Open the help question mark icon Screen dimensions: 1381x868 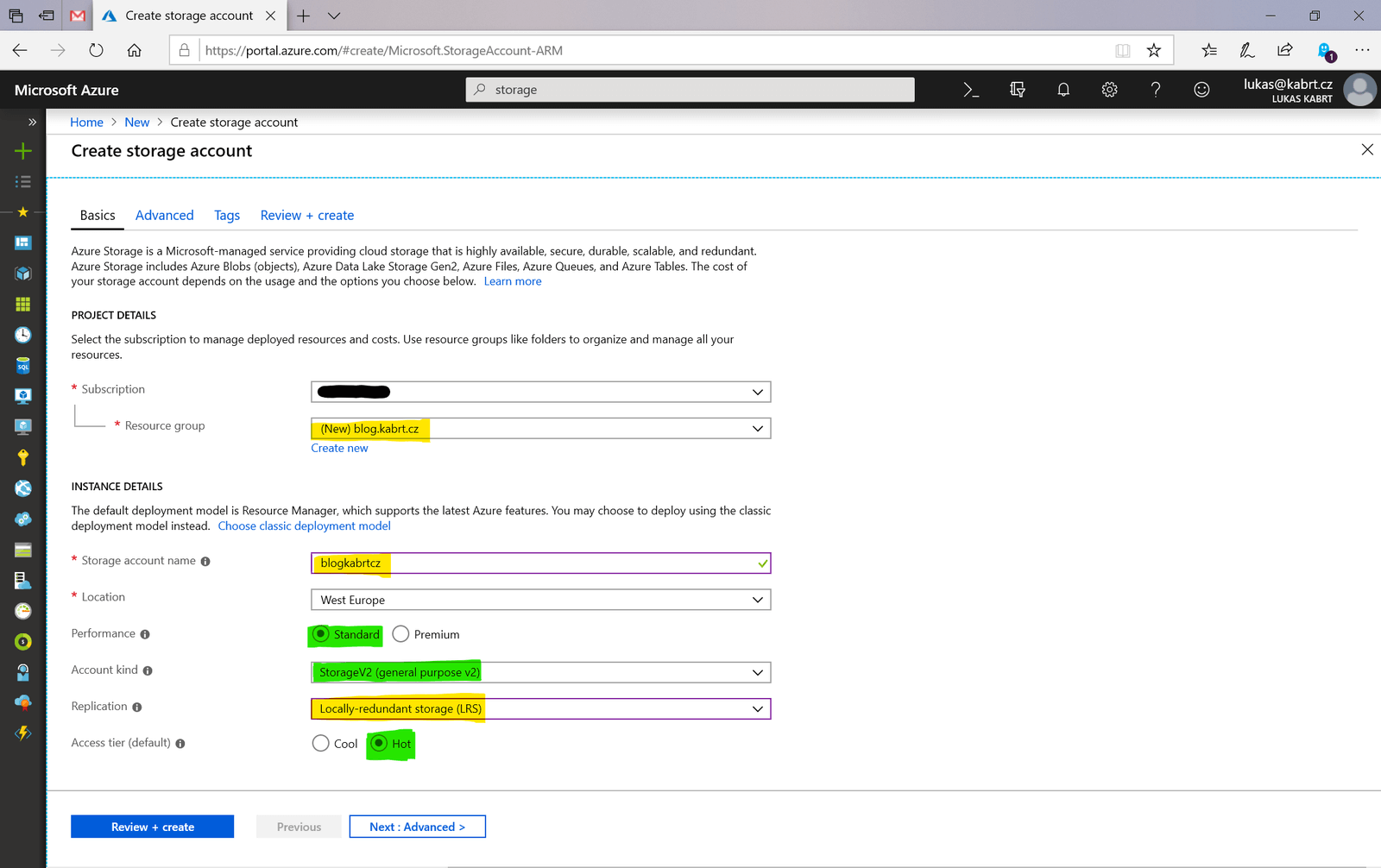(1156, 90)
